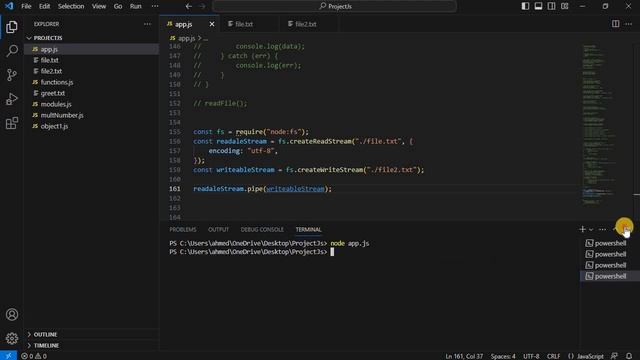Open the Customize Layout icon

(x=564, y=6)
